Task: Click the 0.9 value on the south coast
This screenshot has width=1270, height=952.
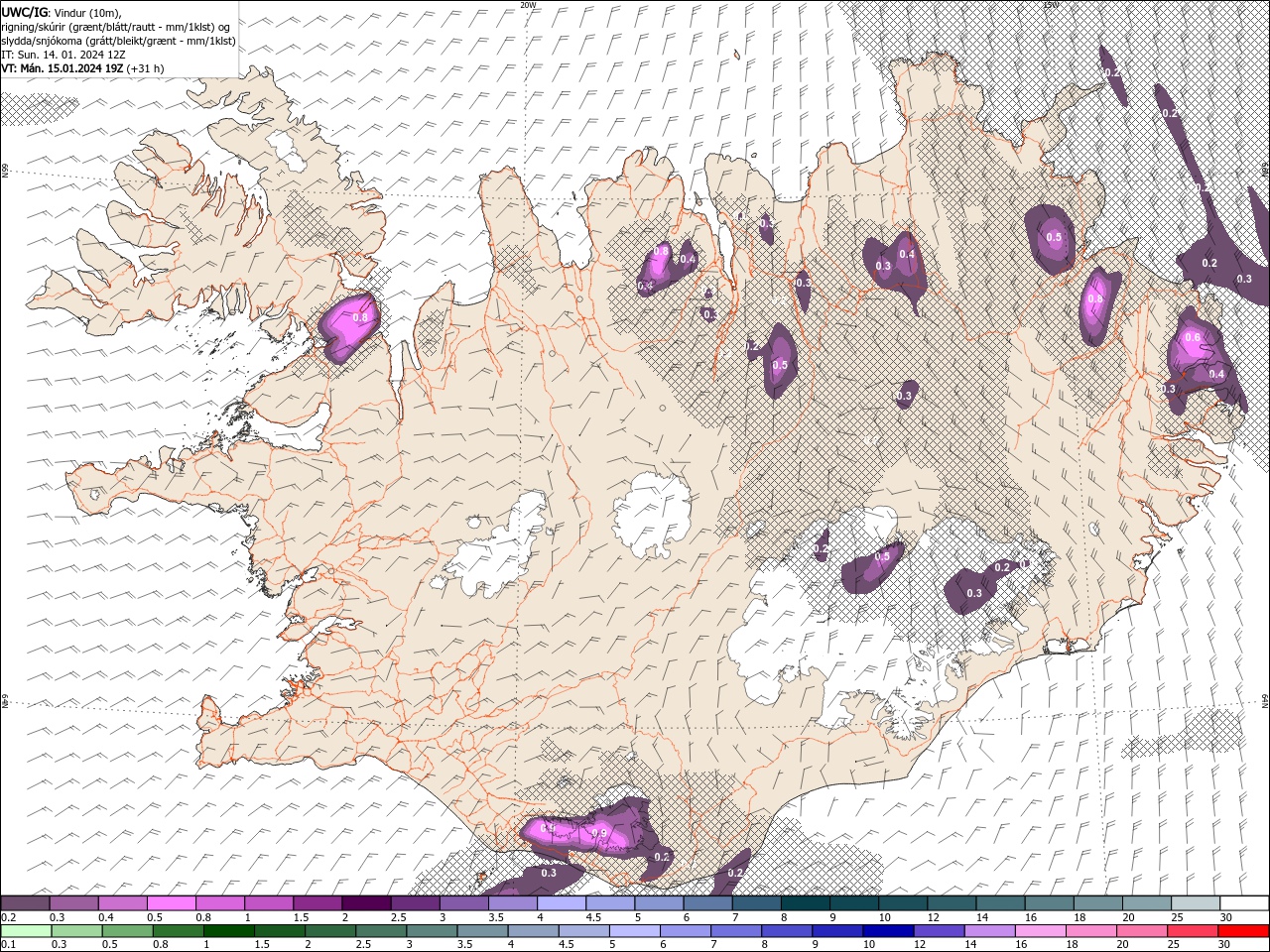Action: (x=600, y=834)
